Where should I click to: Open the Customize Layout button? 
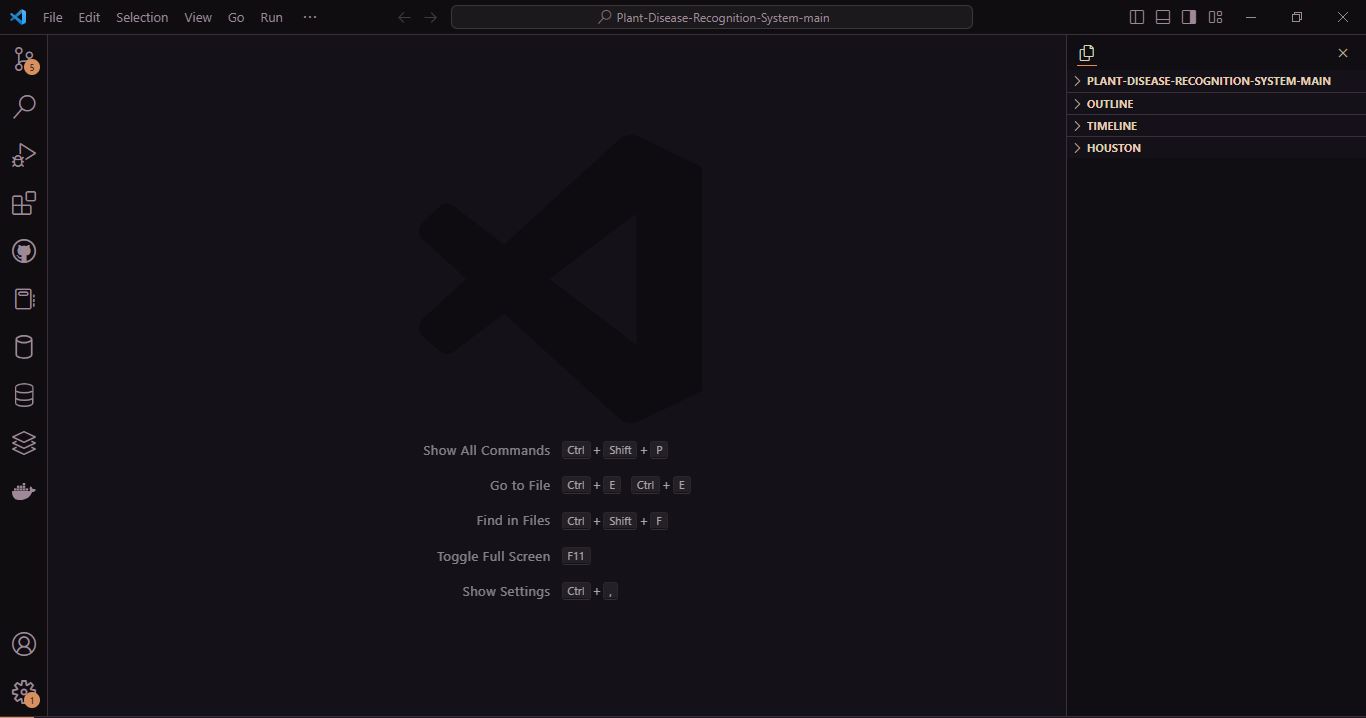(x=1215, y=17)
